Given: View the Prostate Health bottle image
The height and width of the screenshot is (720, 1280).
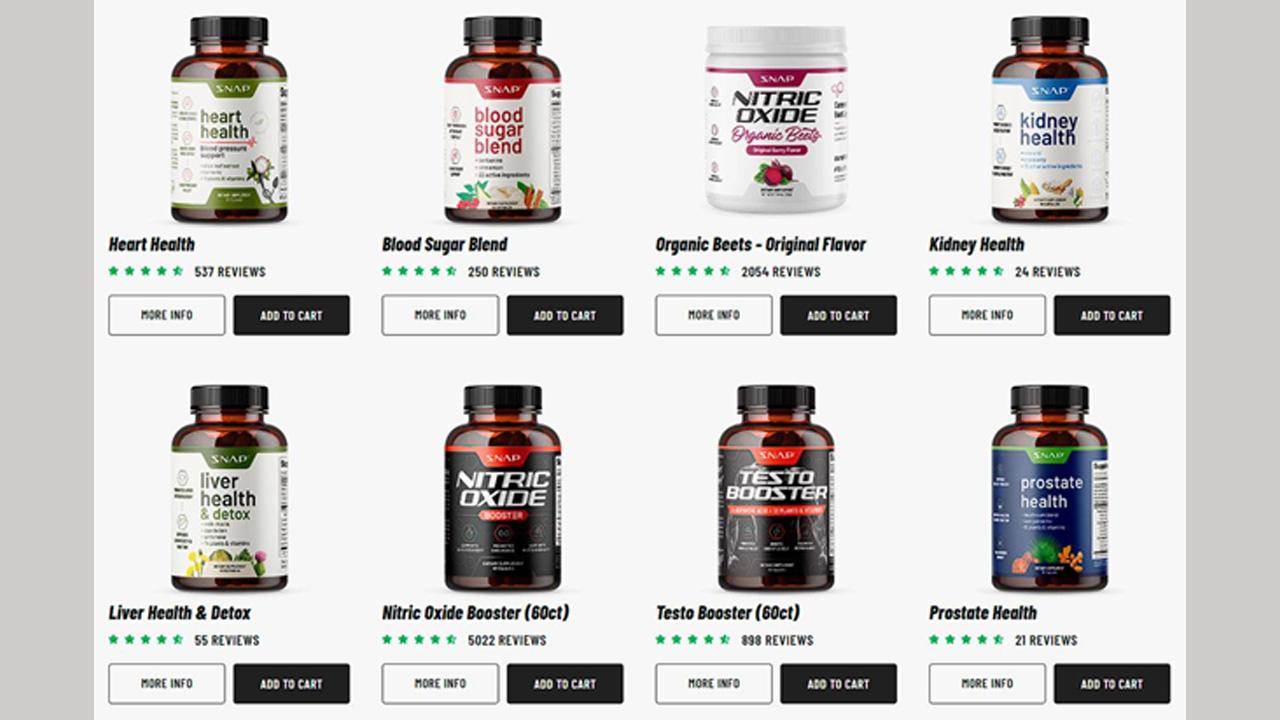Looking at the screenshot, I should tap(1049, 488).
